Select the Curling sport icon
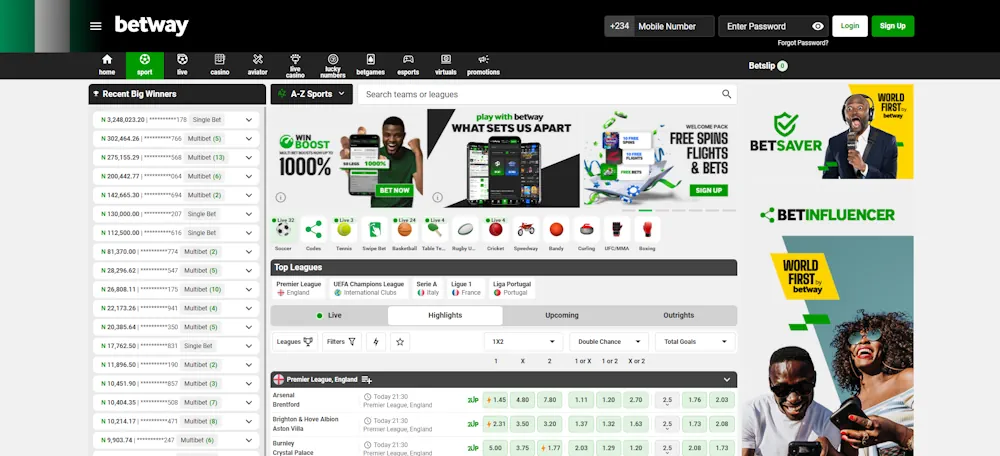Screen dimensions: 1000x456 (x=587, y=230)
